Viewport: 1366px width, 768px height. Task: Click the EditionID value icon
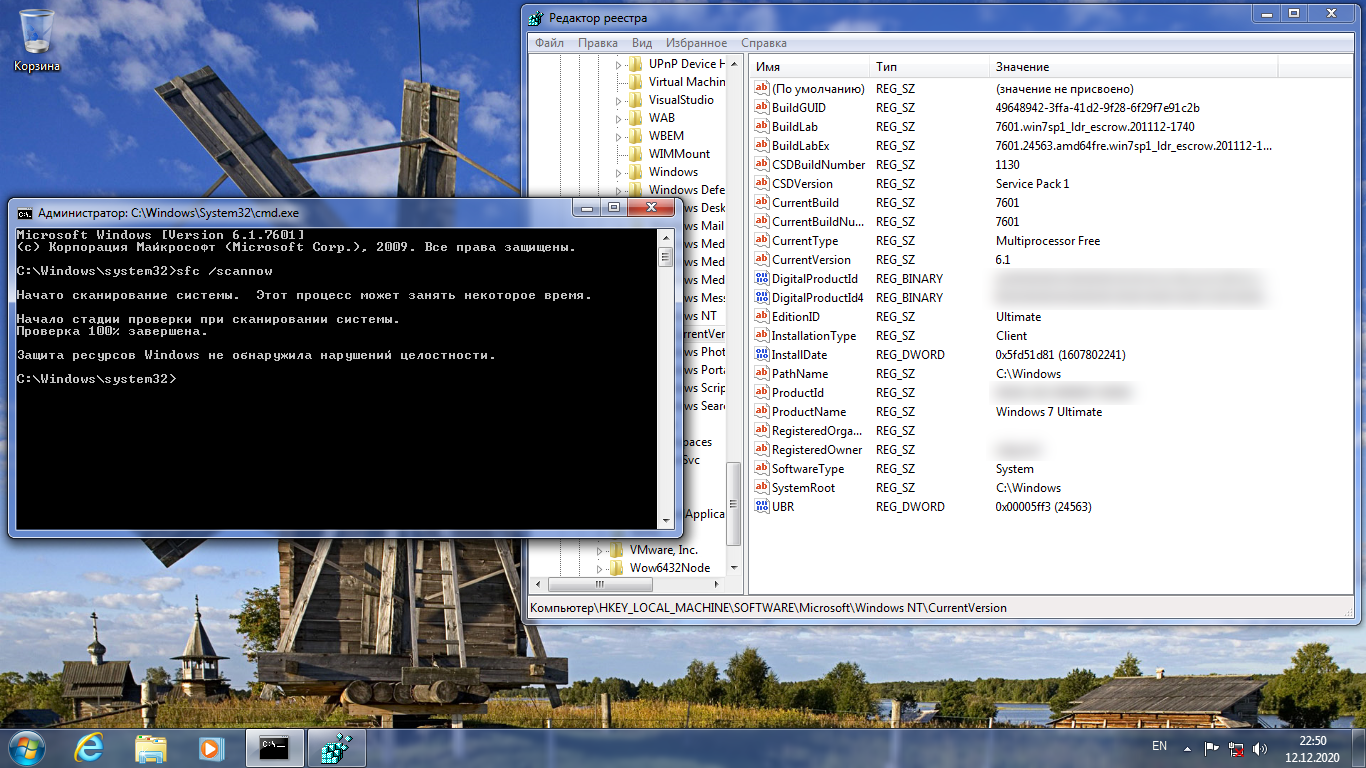(762, 316)
